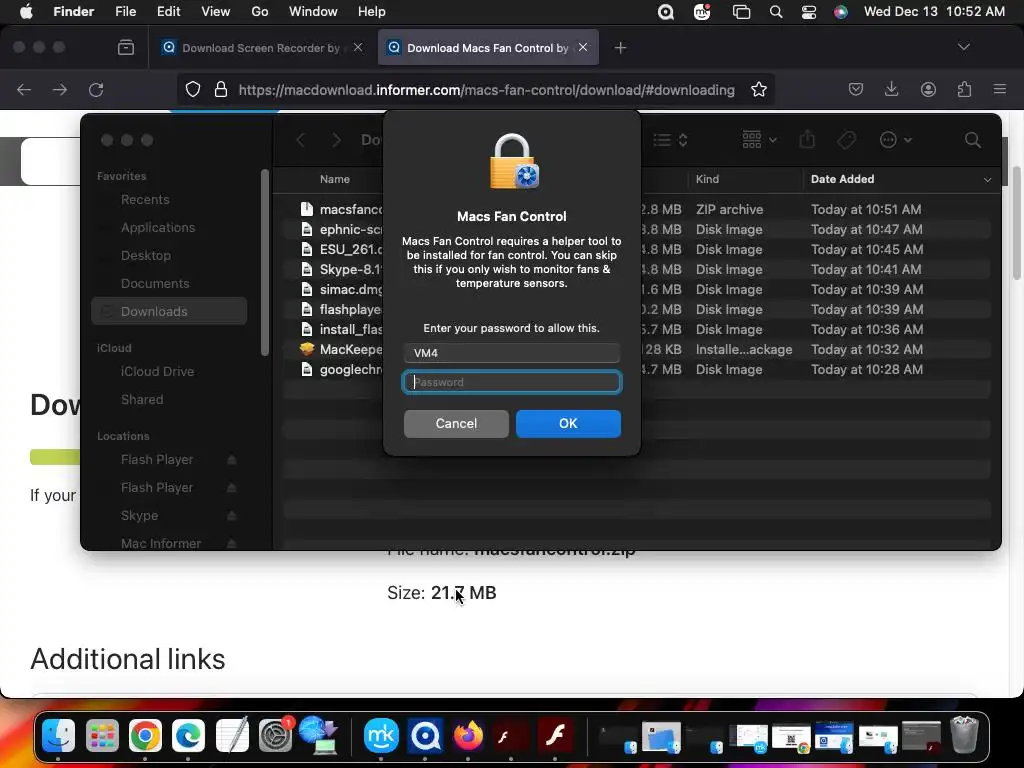Open Shared in Finder sidebar
Image resolution: width=1024 pixels, height=768 pixels.
[142, 399]
